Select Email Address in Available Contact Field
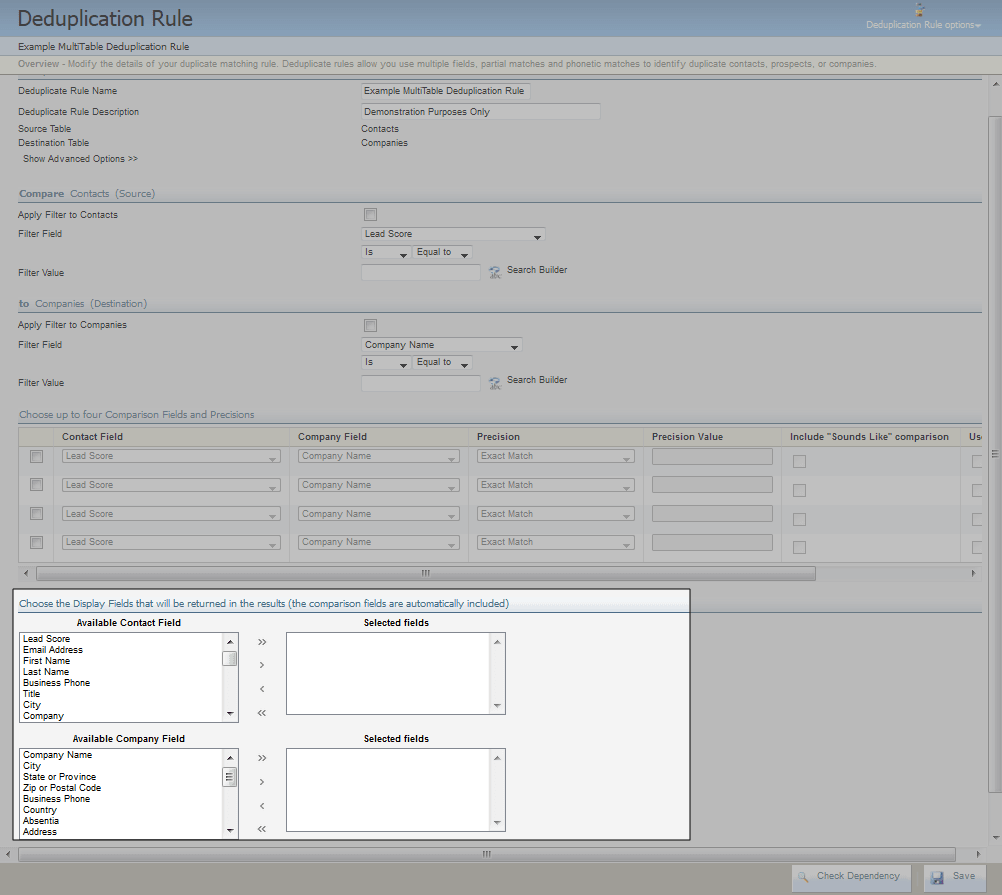The height and width of the screenshot is (895, 1002). coord(53,650)
